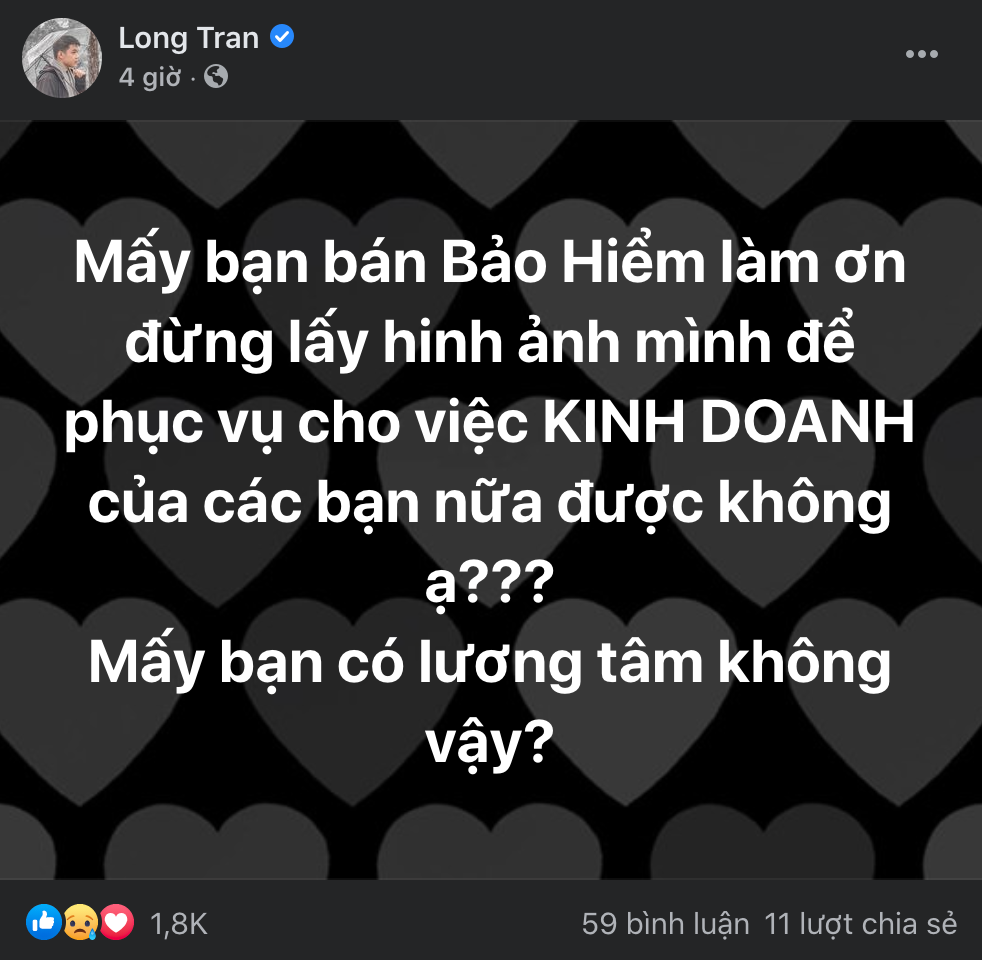Open the Long Tran profile name link
982x960 pixels.
pos(189,38)
